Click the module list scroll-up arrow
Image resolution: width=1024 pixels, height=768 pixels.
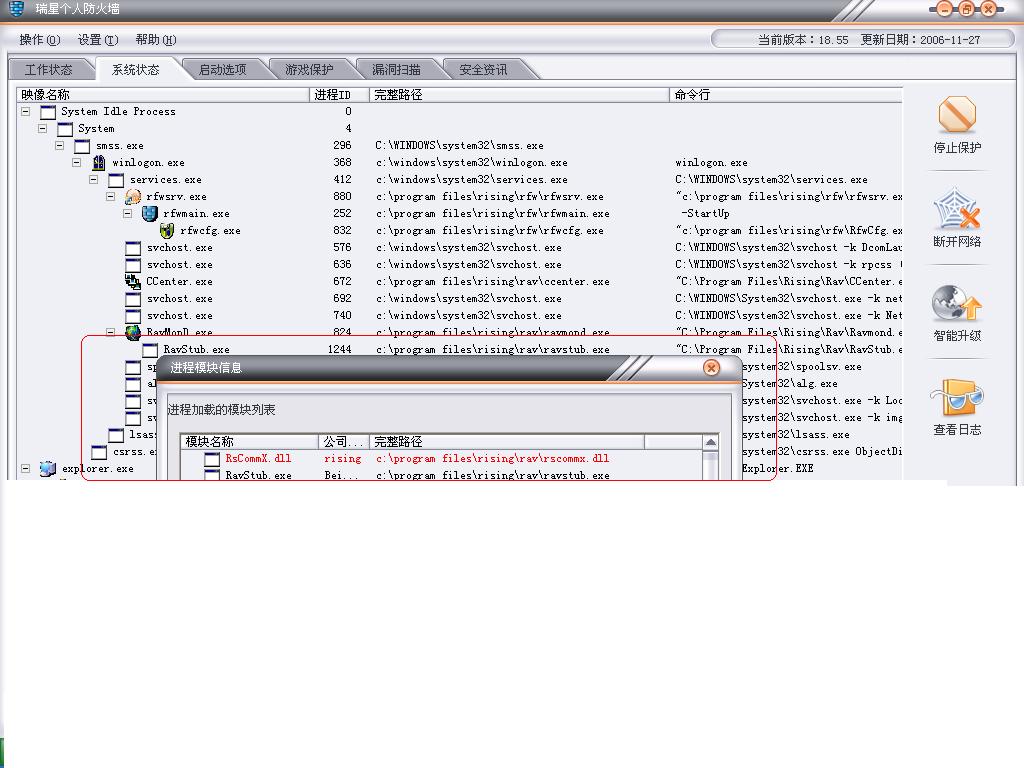coord(711,443)
